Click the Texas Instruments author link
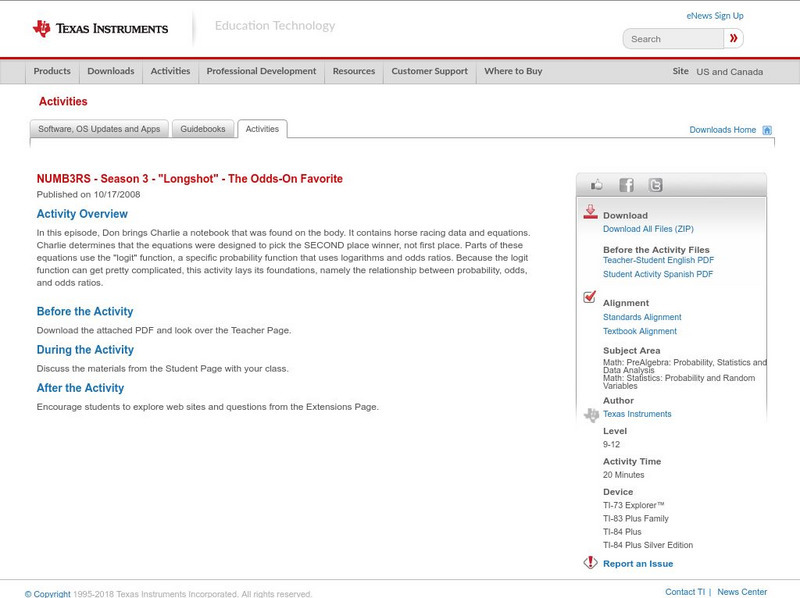Viewport: 800px width, 598px height. tap(637, 414)
